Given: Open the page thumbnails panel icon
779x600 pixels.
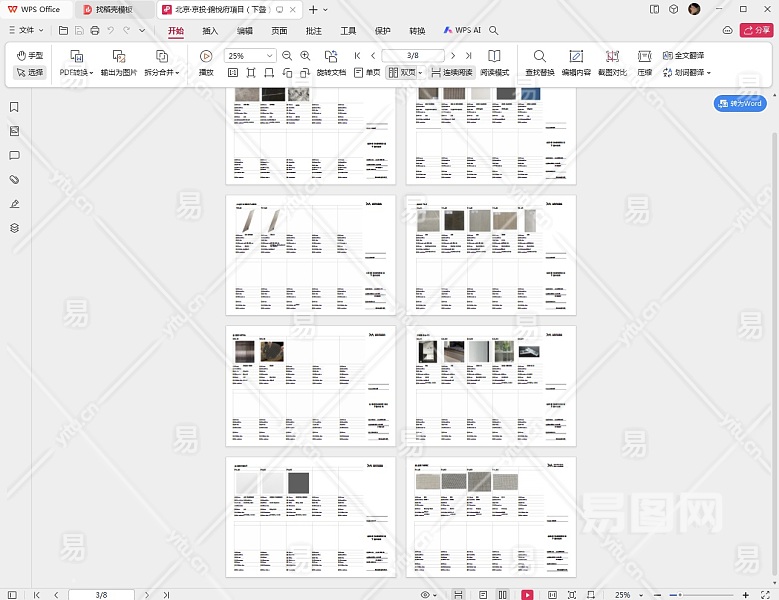Looking at the screenshot, I should coord(14,131).
